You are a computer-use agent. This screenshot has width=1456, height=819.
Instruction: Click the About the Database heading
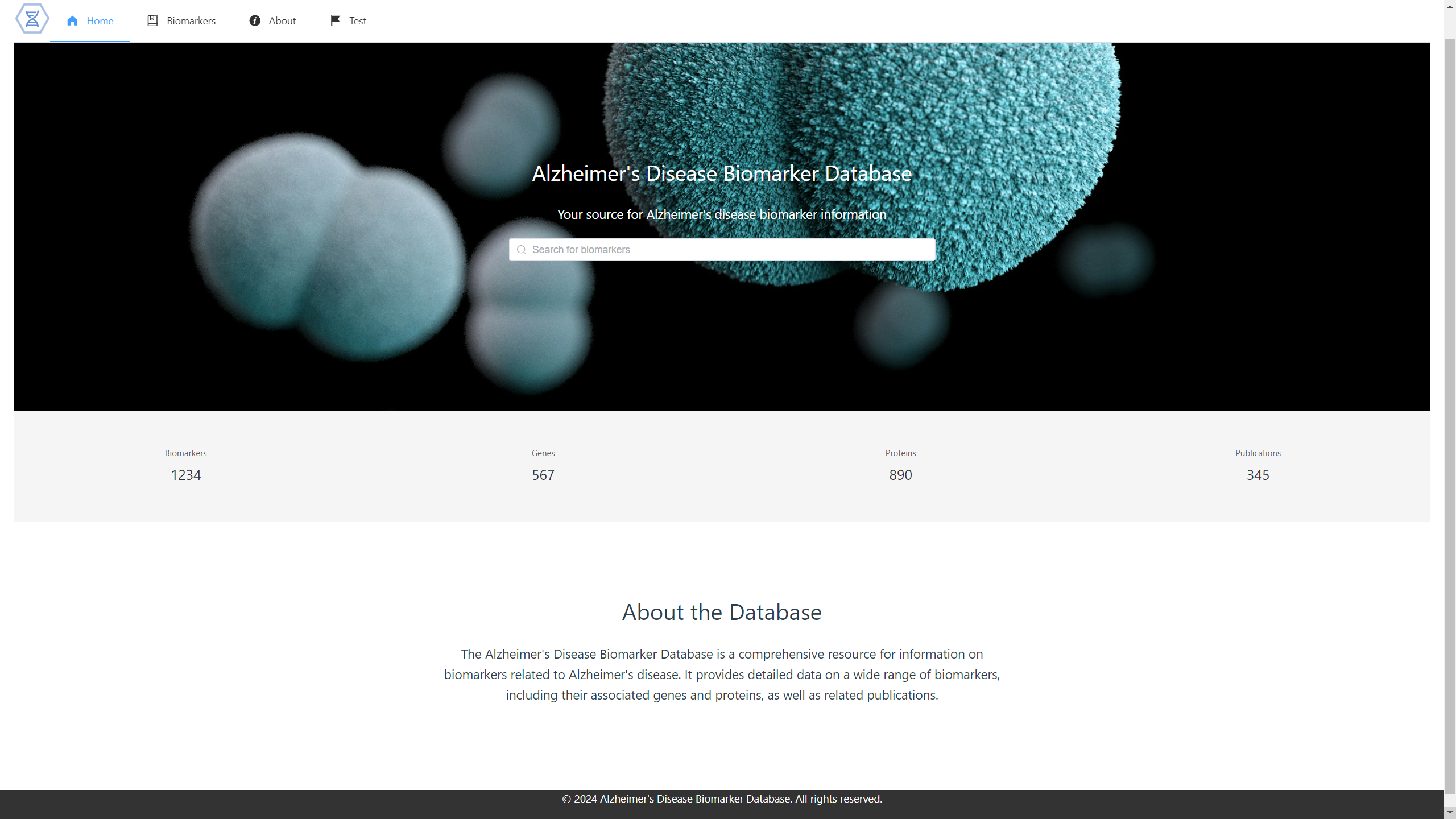tap(722, 612)
